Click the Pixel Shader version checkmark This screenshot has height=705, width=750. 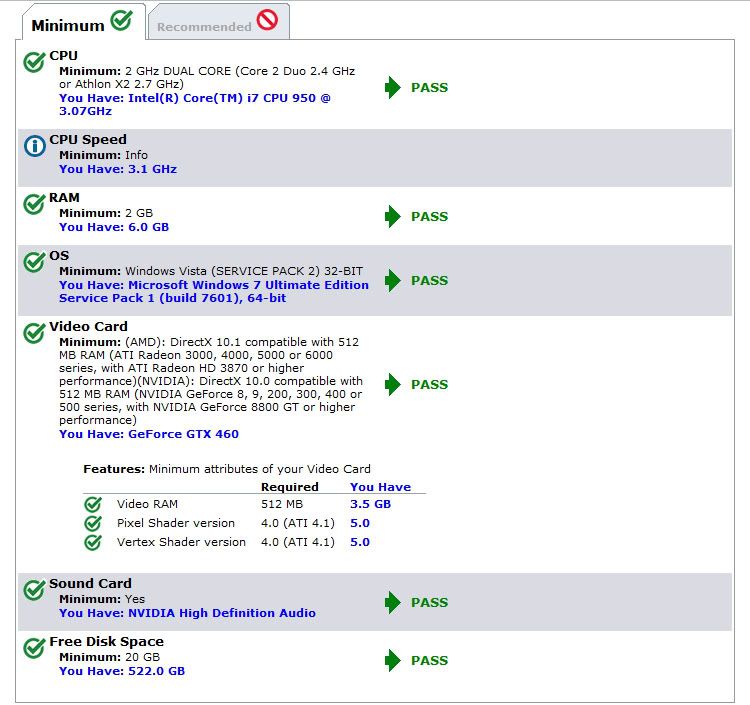pos(93,523)
